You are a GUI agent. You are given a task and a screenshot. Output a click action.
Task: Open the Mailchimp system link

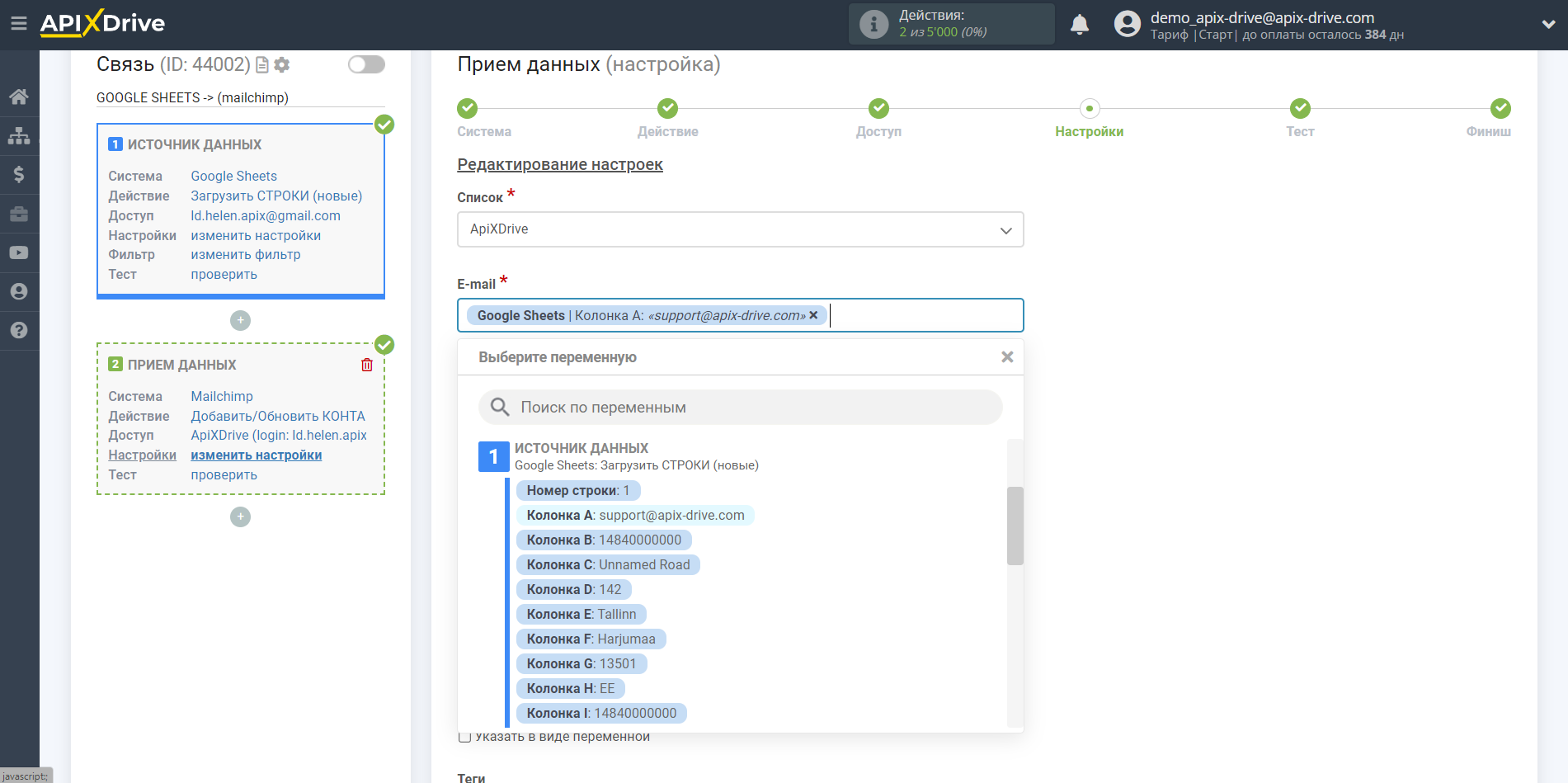[222, 396]
